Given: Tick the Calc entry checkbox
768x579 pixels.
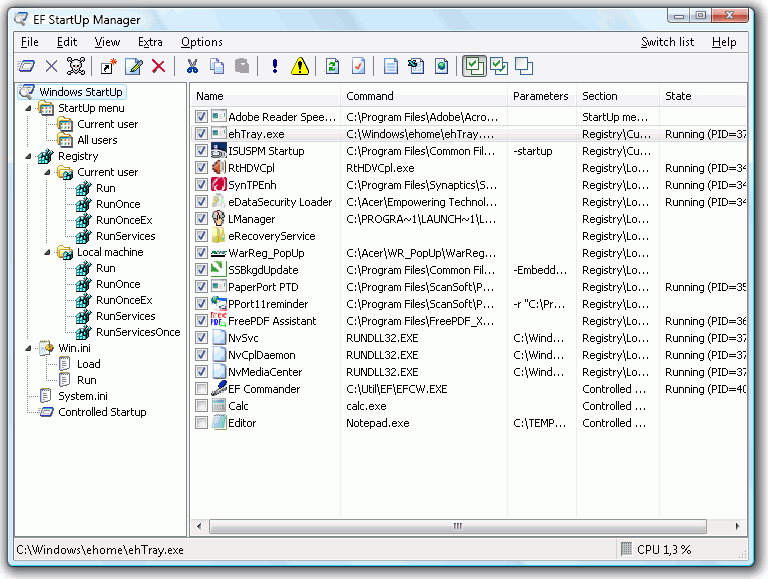Looking at the screenshot, I should [202, 406].
